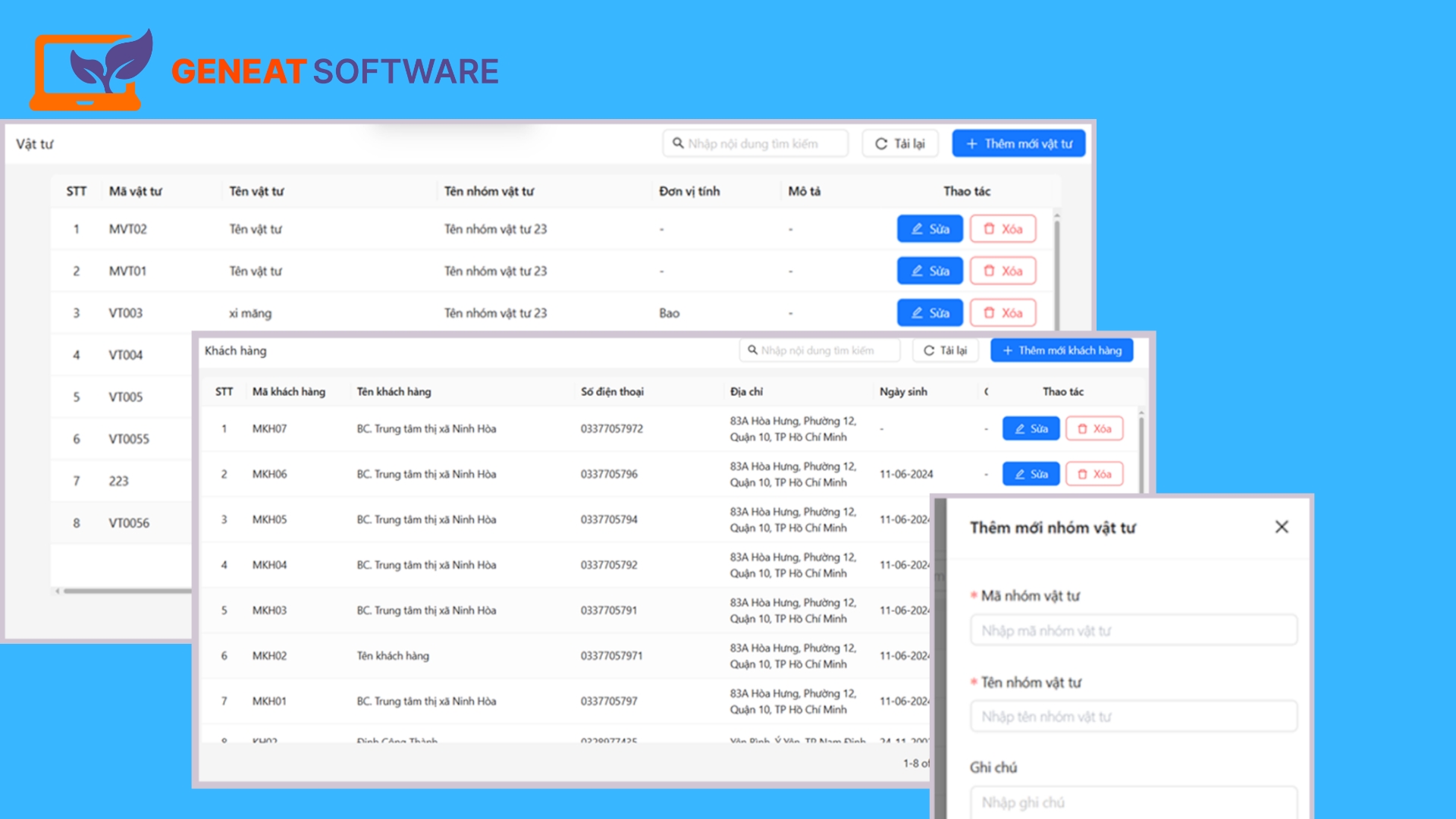The image size is (1456, 819).
Task: Select customer code MKH03
Action: pos(269,610)
